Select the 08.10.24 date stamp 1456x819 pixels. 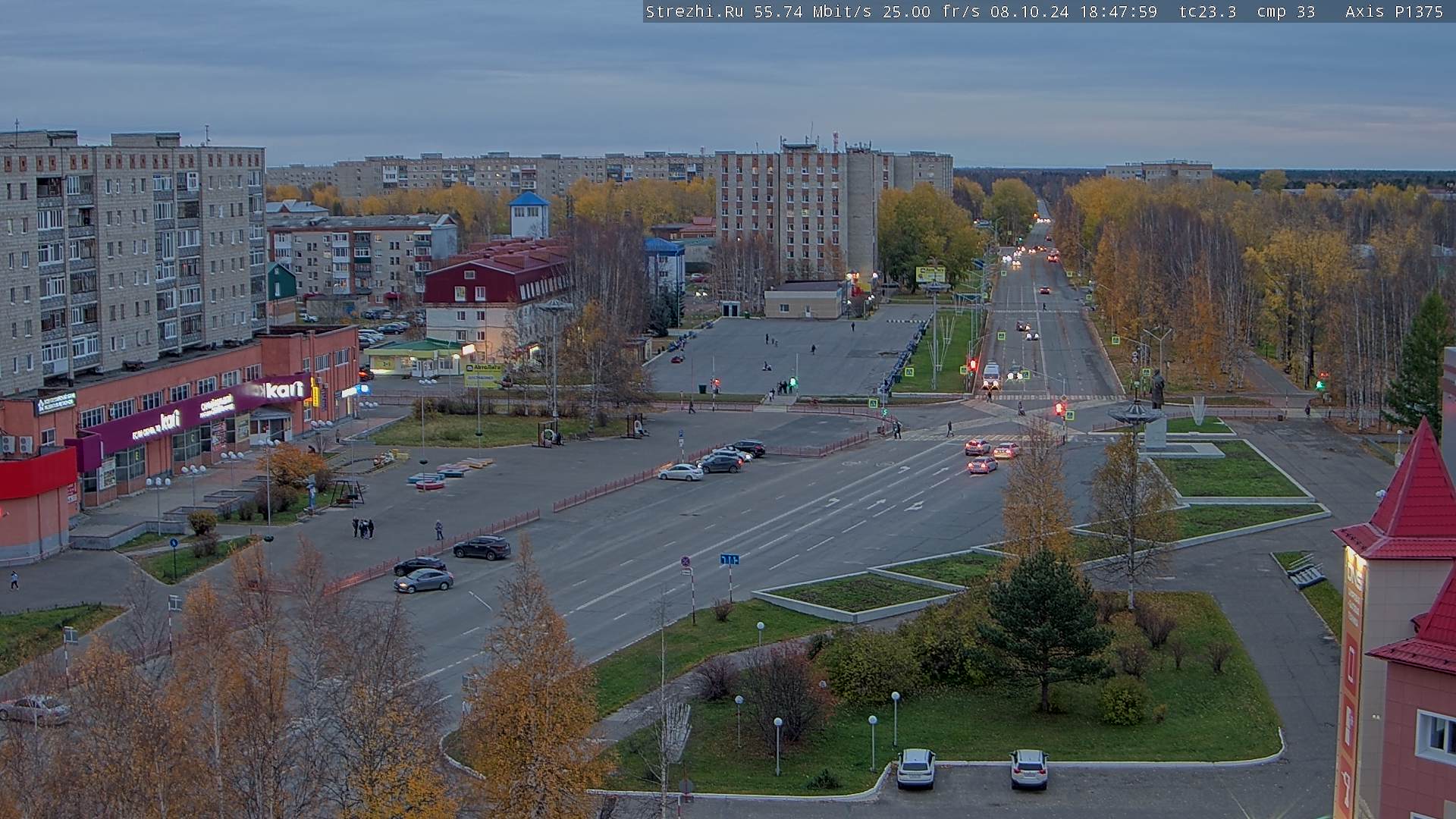click(x=1030, y=12)
